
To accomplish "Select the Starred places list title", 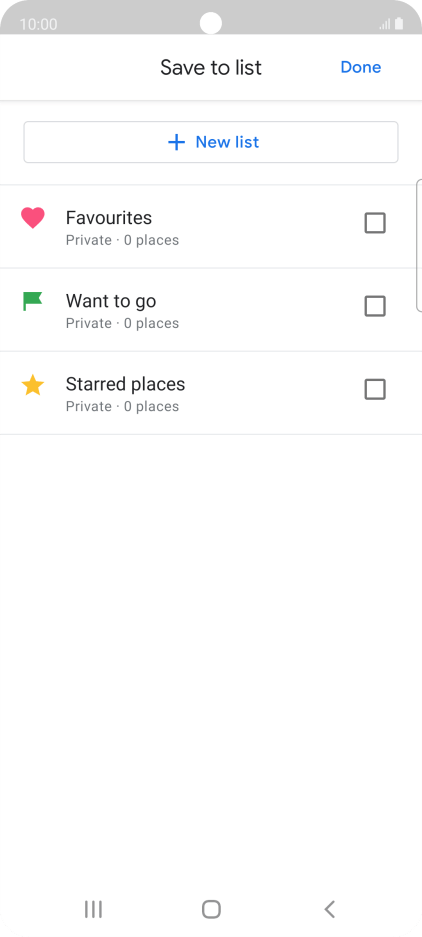I will pos(126,384).
